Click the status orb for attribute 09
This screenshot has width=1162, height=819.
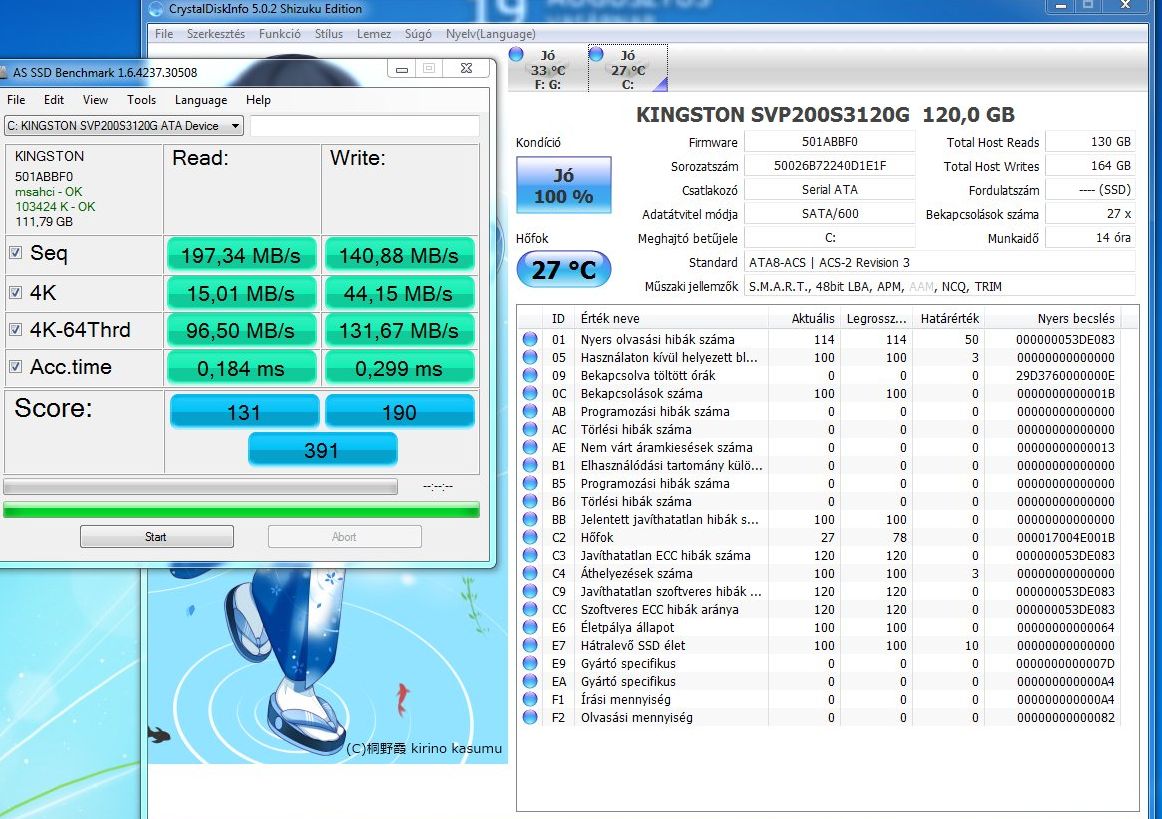tap(530, 375)
